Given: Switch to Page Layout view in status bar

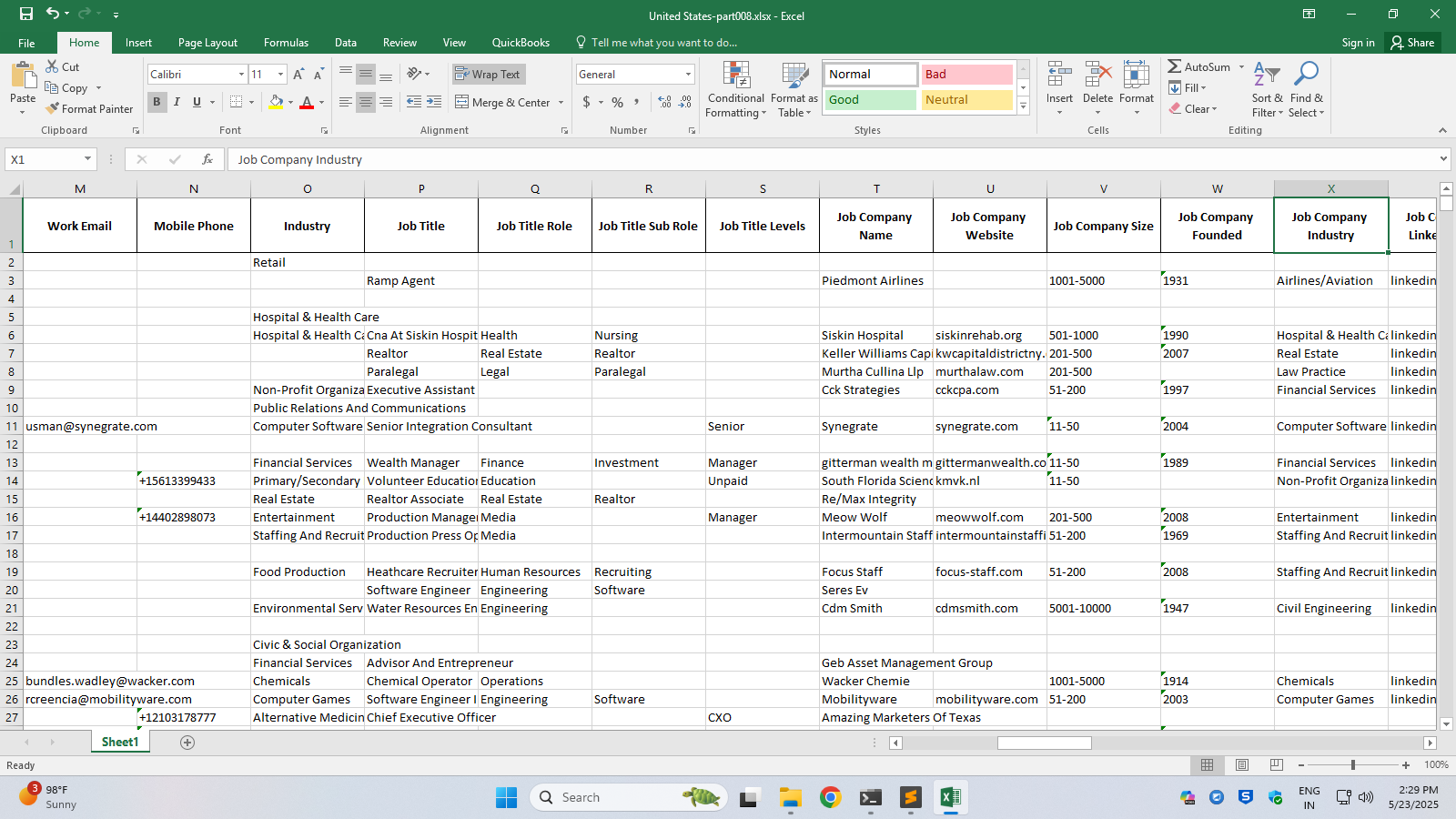Looking at the screenshot, I should pos(1242,765).
